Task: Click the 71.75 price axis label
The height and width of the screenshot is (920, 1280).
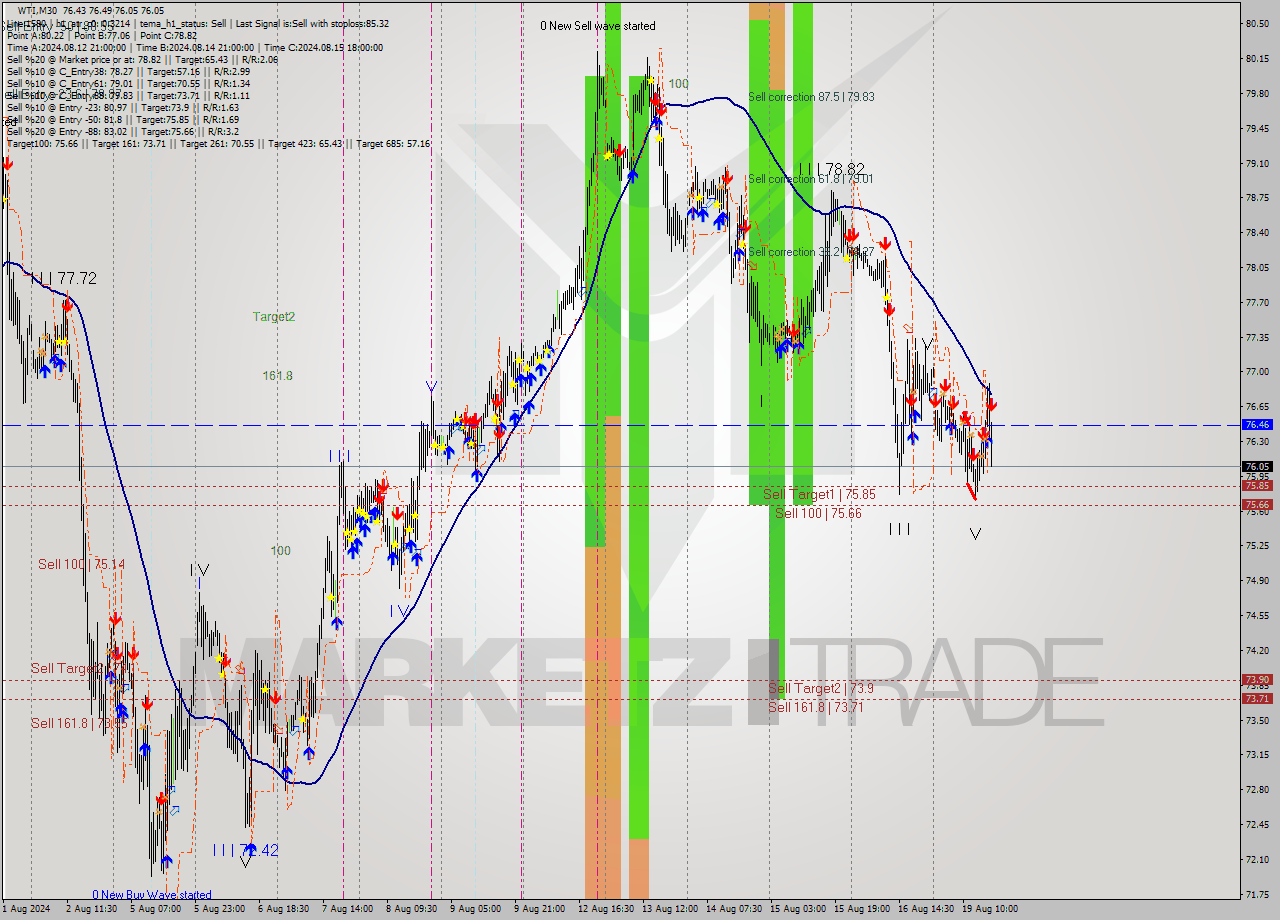Action: point(1257,894)
